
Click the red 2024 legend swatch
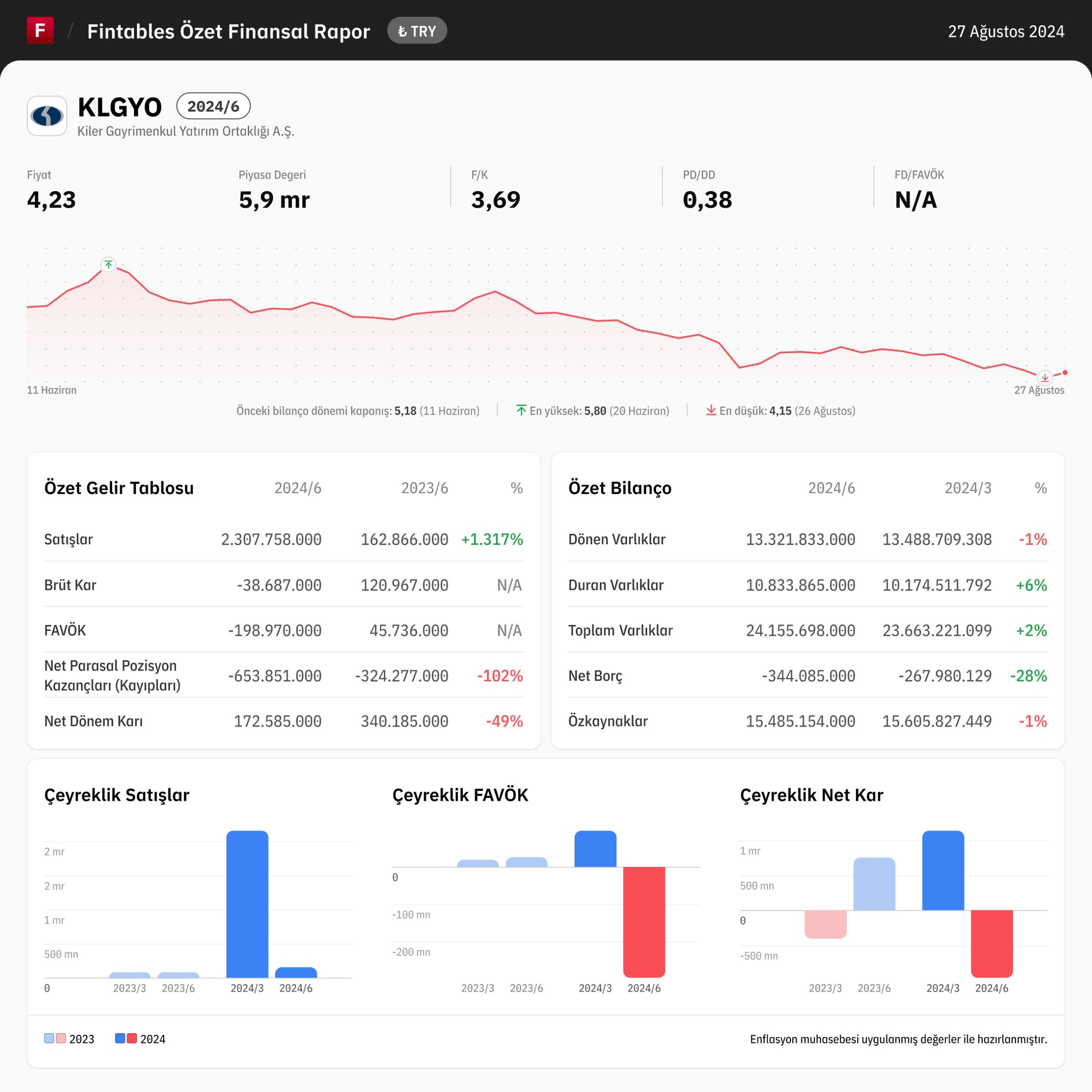132,1038
